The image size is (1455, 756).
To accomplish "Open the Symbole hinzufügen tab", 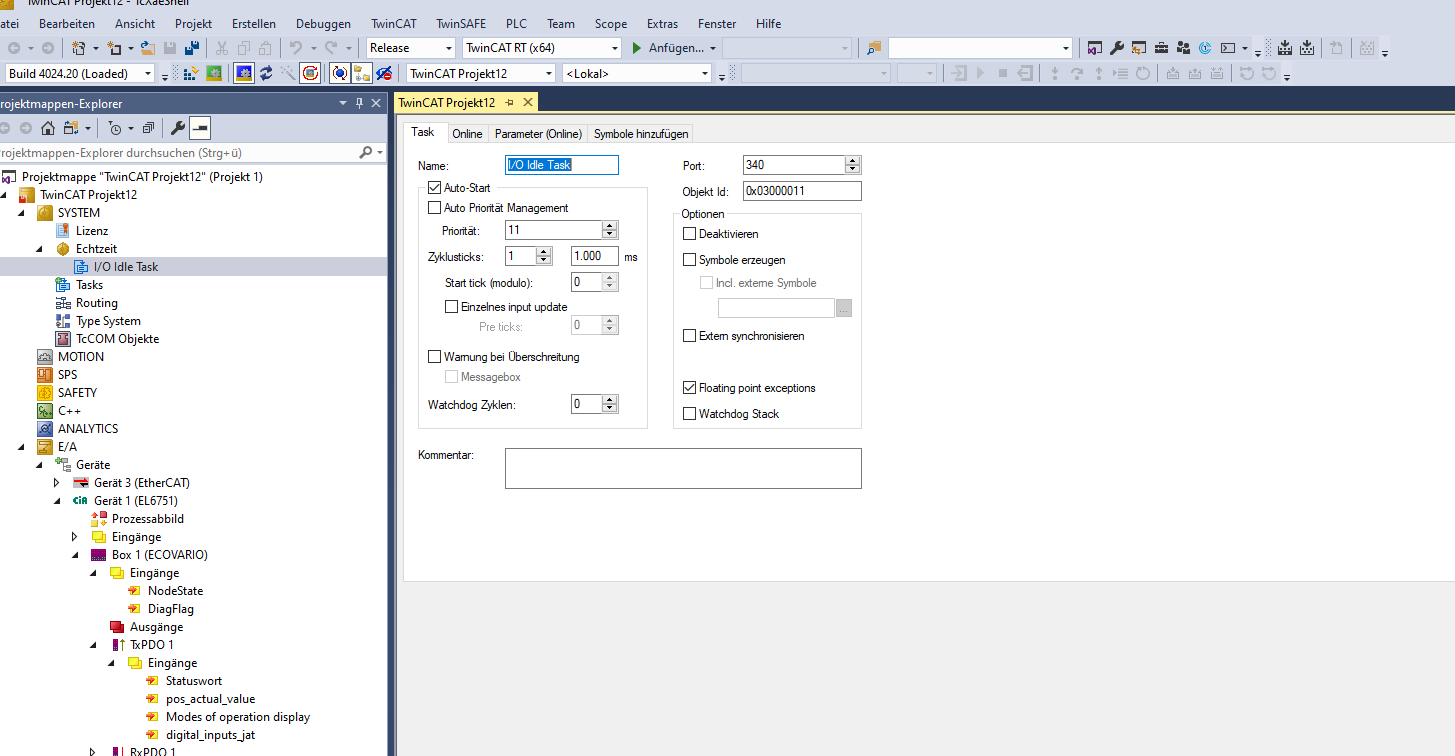I will (640, 134).
